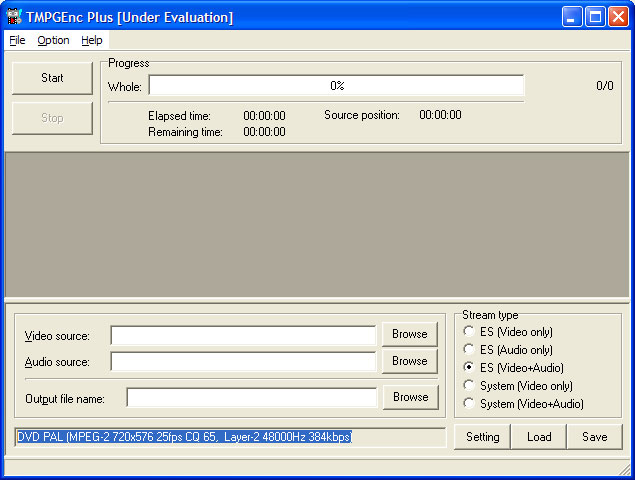Click the disabled Stop button

[52, 118]
